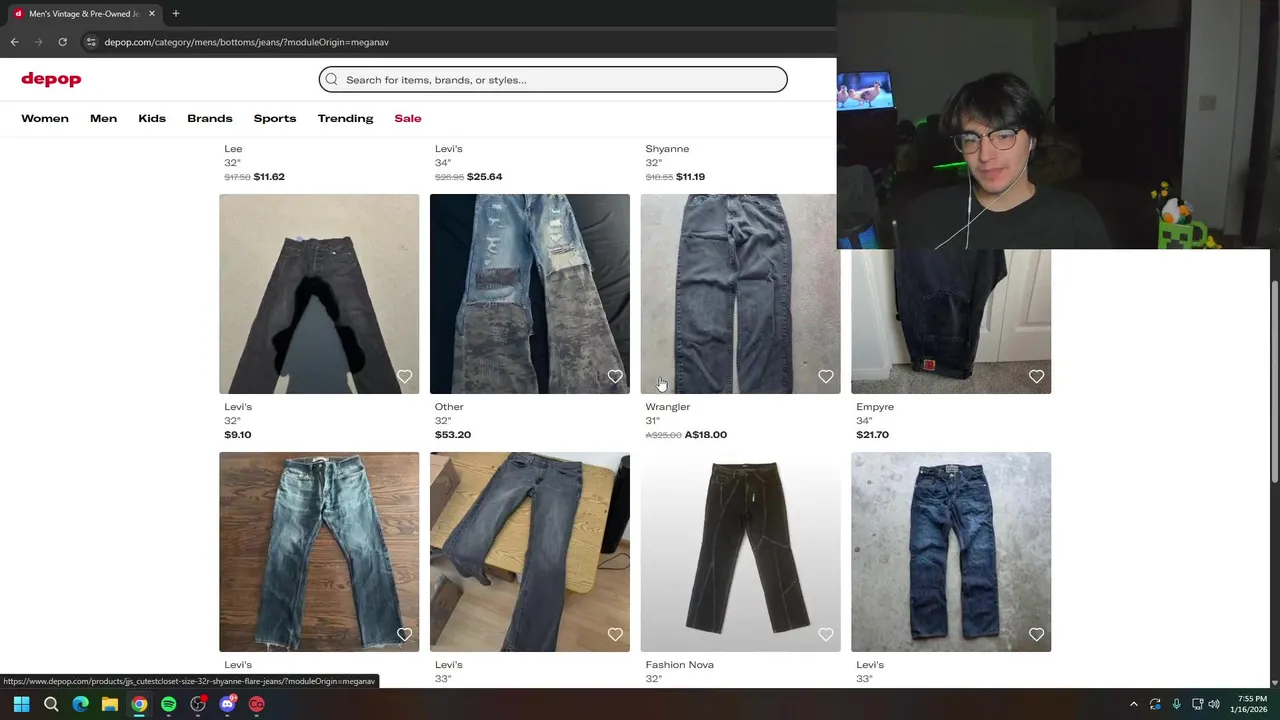Open the Depop logo home link
Screen dimensions: 1280x720
[51, 79]
